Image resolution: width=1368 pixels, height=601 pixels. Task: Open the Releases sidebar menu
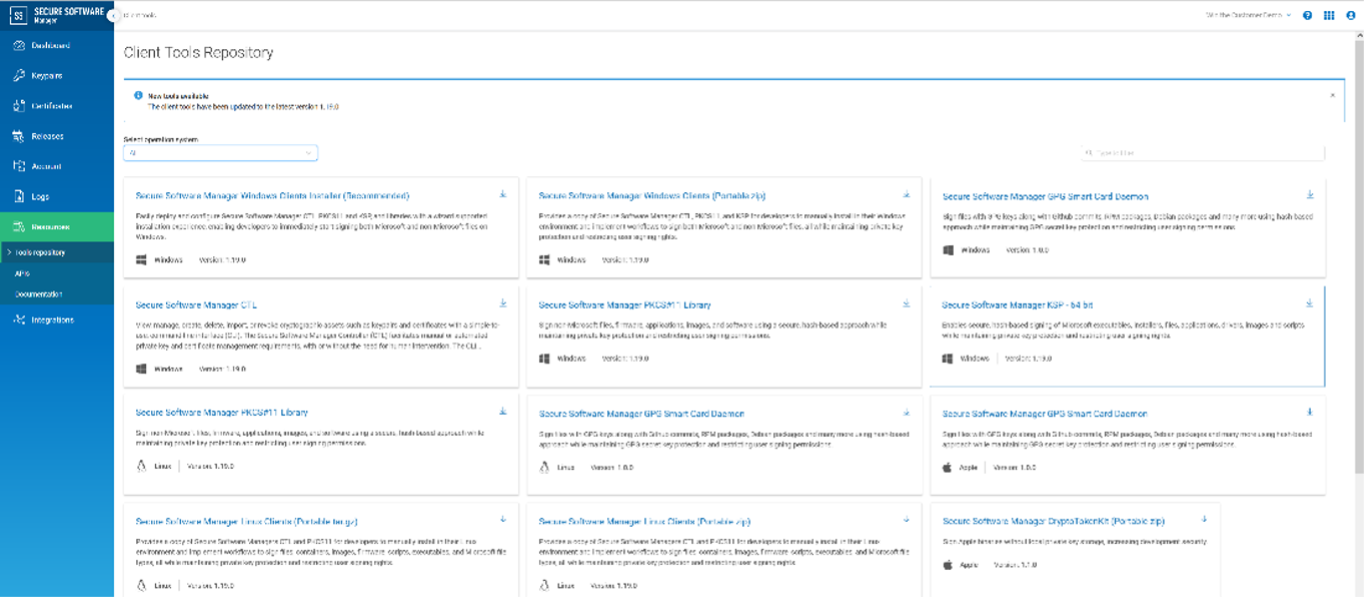[x=47, y=136]
